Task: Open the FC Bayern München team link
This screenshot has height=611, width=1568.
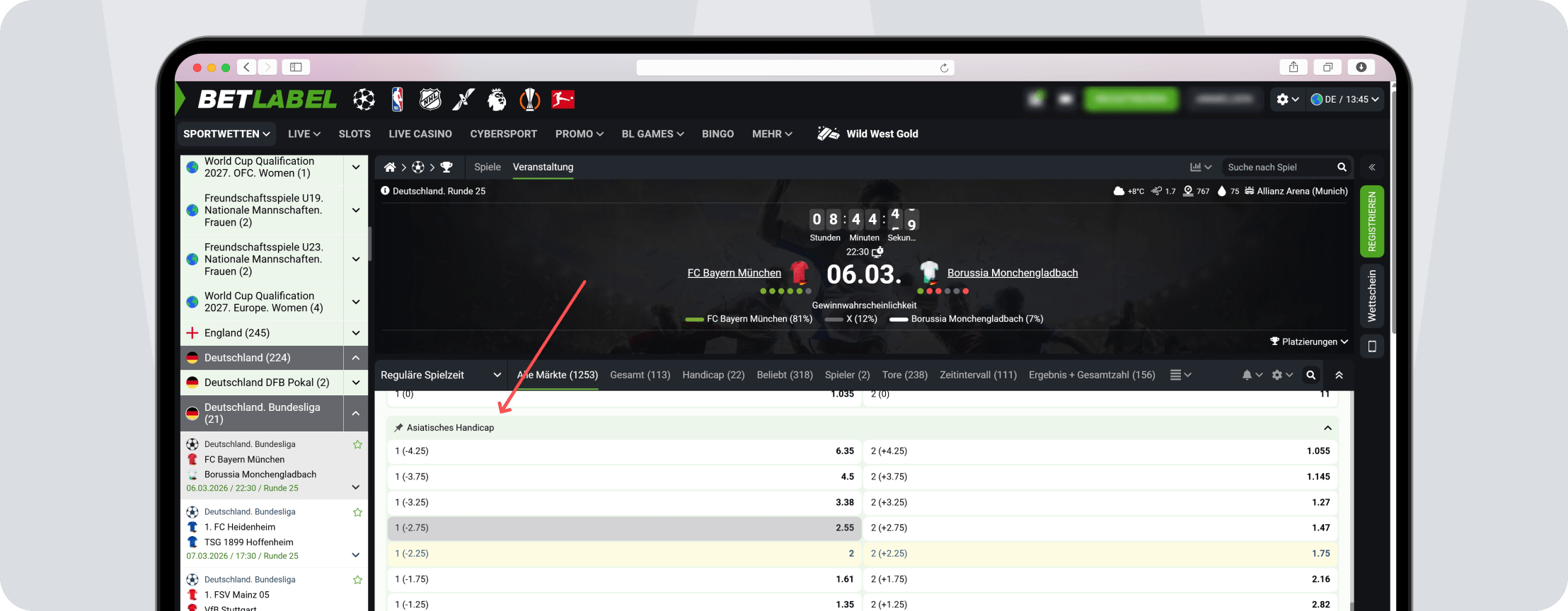Action: tap(734, 273)
